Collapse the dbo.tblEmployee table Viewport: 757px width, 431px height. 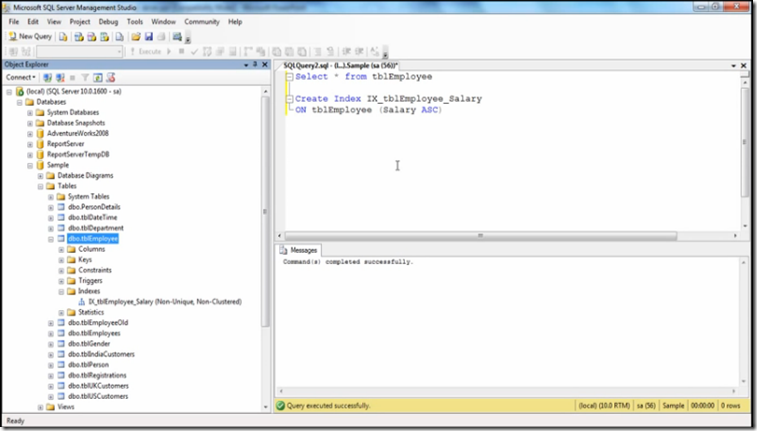(51, 239)
